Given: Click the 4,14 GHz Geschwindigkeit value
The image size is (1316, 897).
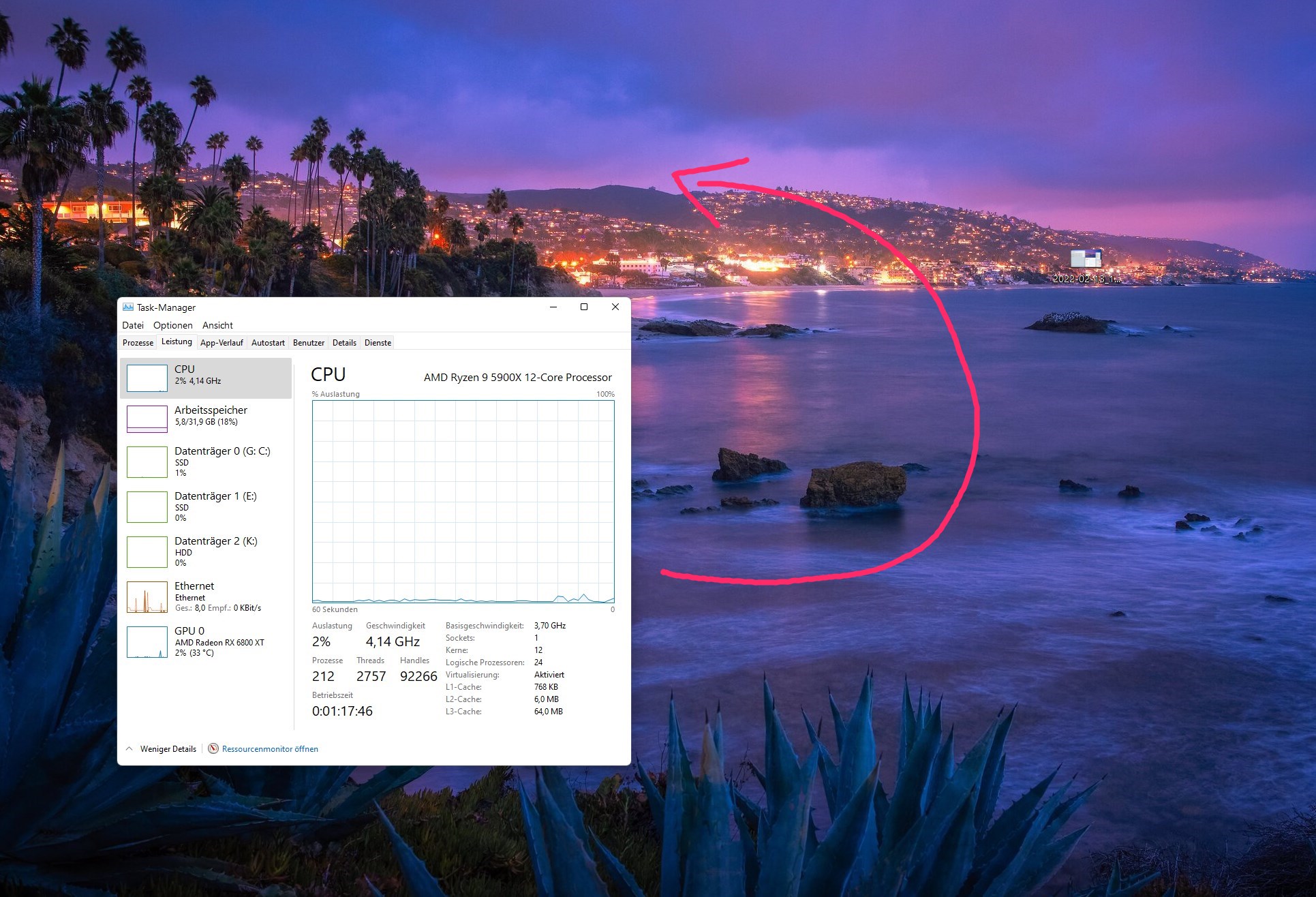Looking at the screenshot, I should [393, 641].
